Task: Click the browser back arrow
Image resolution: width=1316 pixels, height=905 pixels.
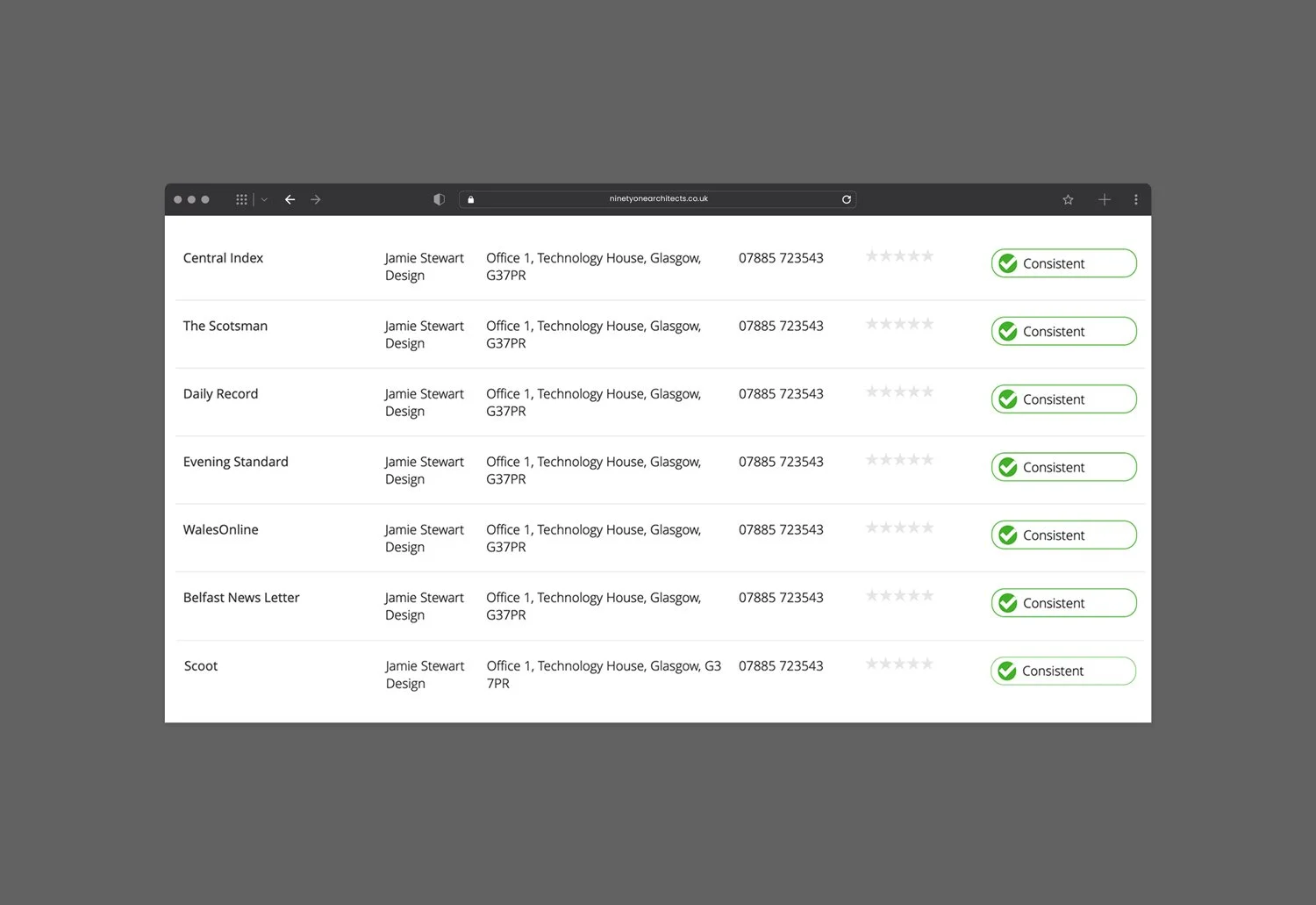Action: 290,200
